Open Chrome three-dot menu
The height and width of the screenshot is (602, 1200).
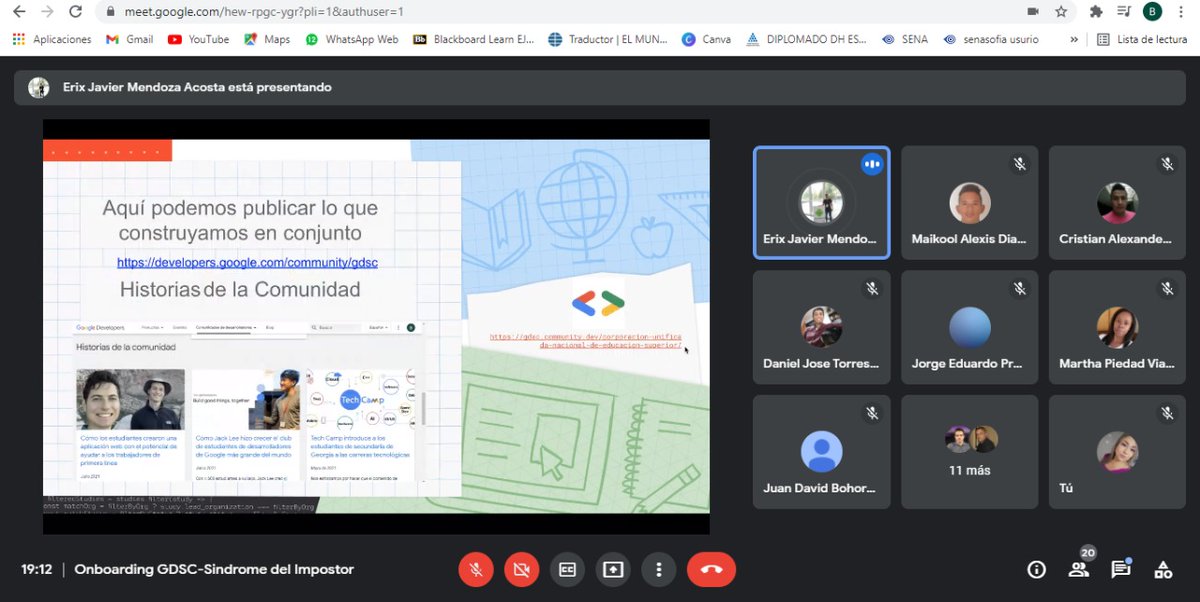point(1181,12)
